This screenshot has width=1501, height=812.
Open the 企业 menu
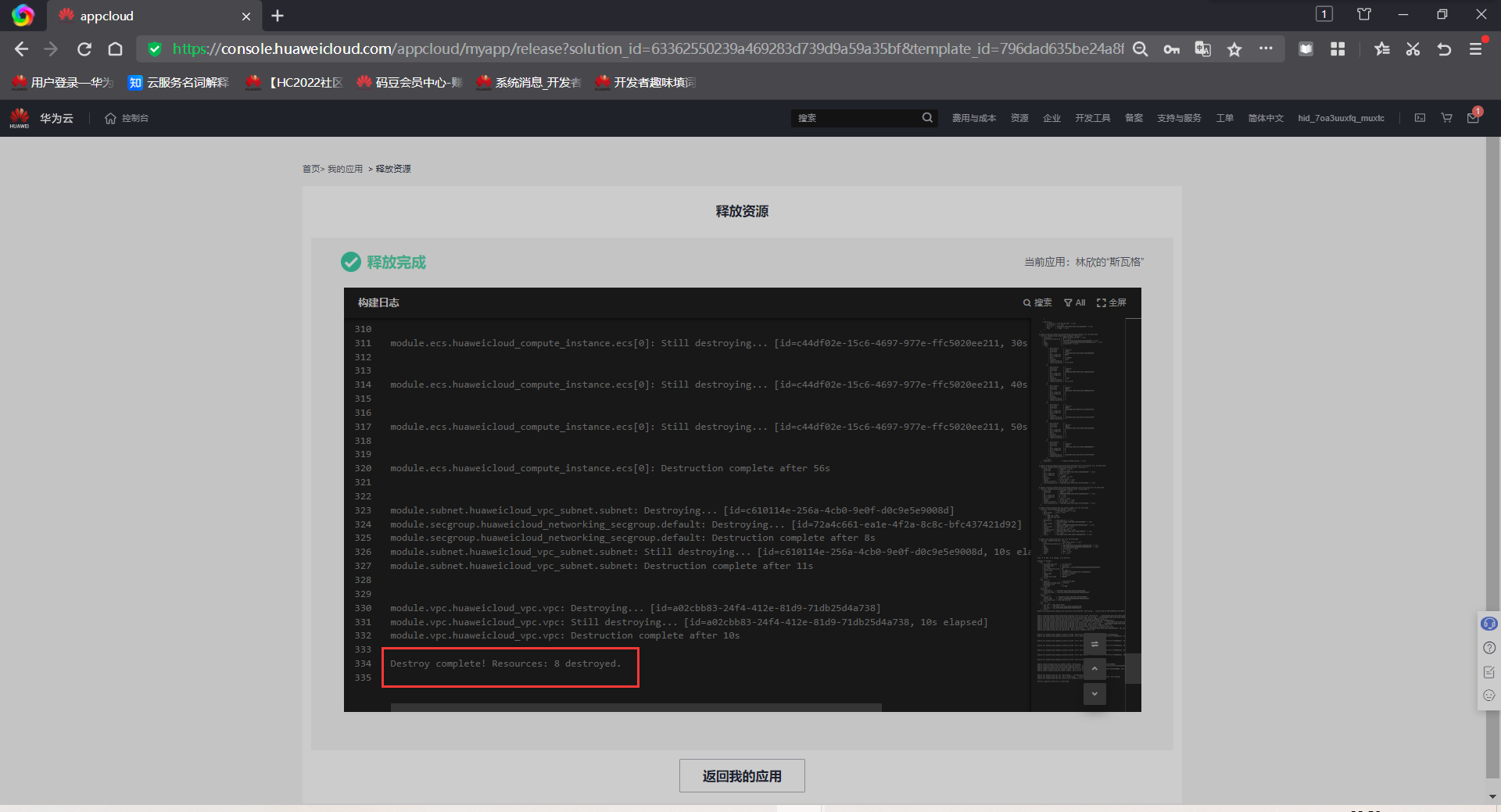coord(1051,118)
